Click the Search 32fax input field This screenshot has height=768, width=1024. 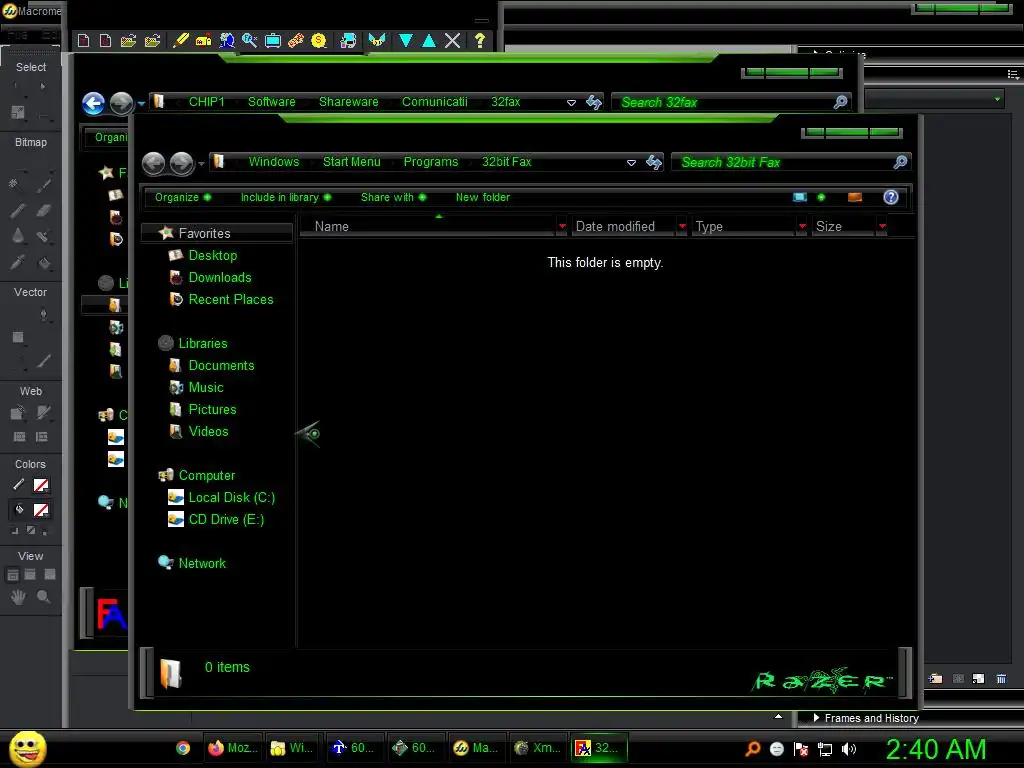click(722, 103)
